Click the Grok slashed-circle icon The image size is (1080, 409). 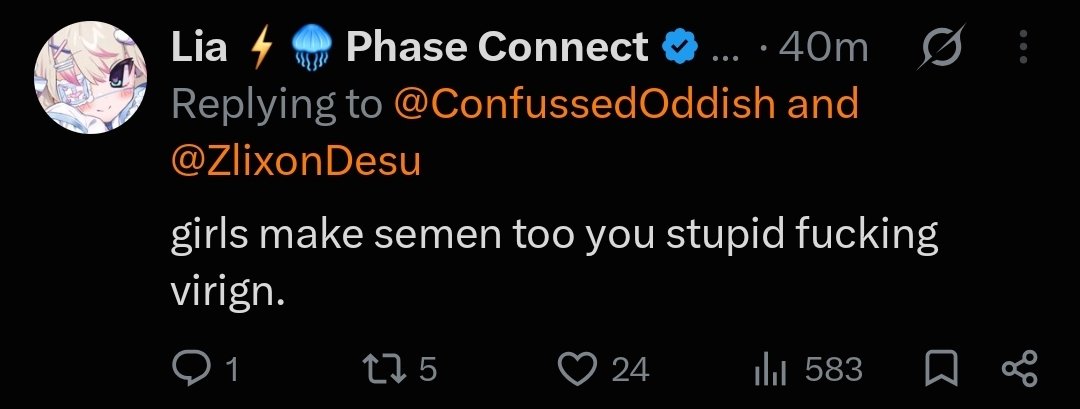point(941,47)
